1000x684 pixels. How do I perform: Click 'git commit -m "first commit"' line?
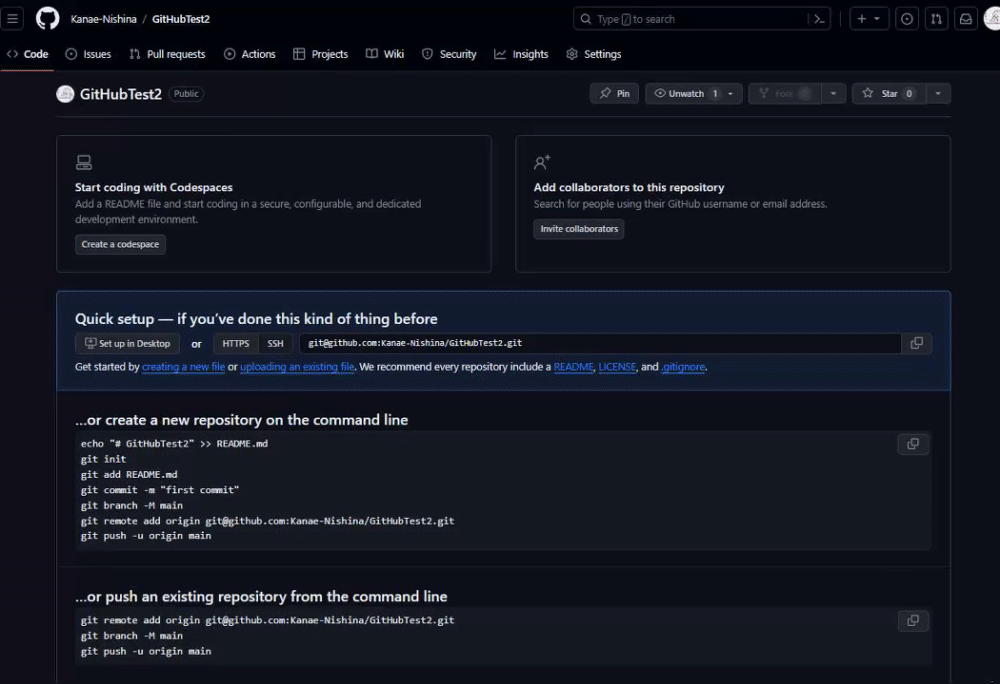point(160,490)
